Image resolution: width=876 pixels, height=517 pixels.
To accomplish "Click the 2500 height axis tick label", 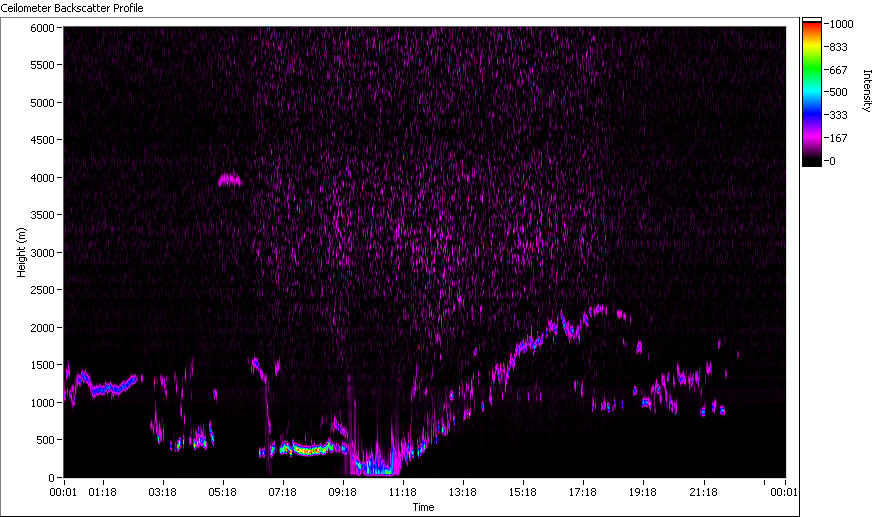I will click(42, 290).
